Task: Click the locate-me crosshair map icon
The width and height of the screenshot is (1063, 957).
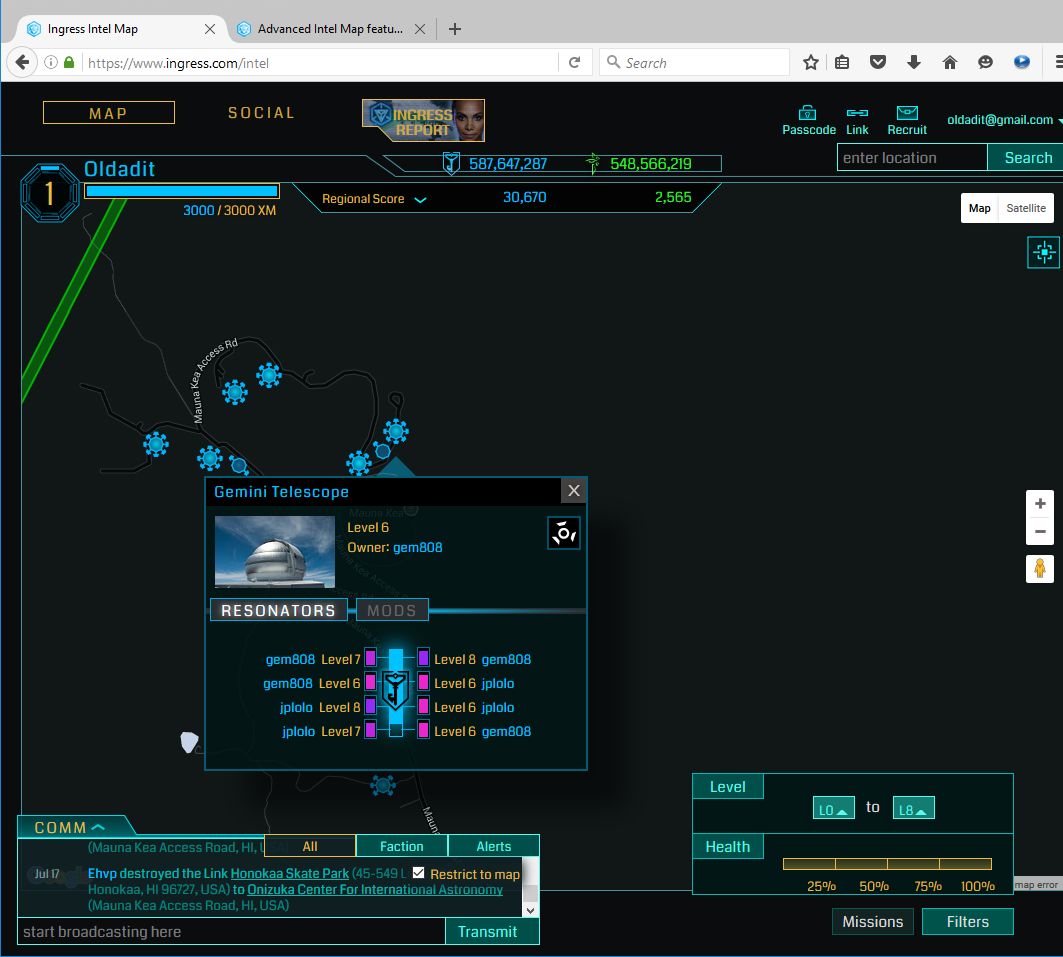Action: (x=1043, y=253)
